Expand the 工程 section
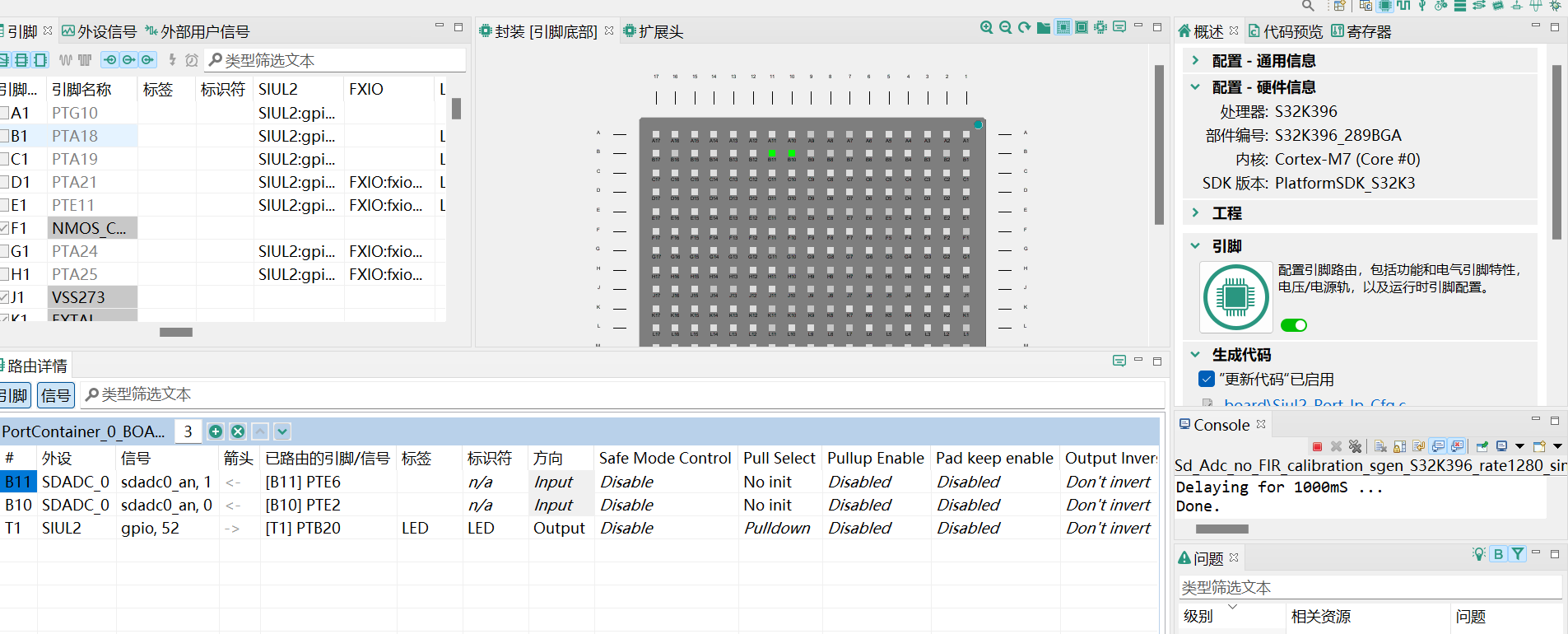Screen dimensions: 1568x634 pyautogui.click(x=1195, y=212)
